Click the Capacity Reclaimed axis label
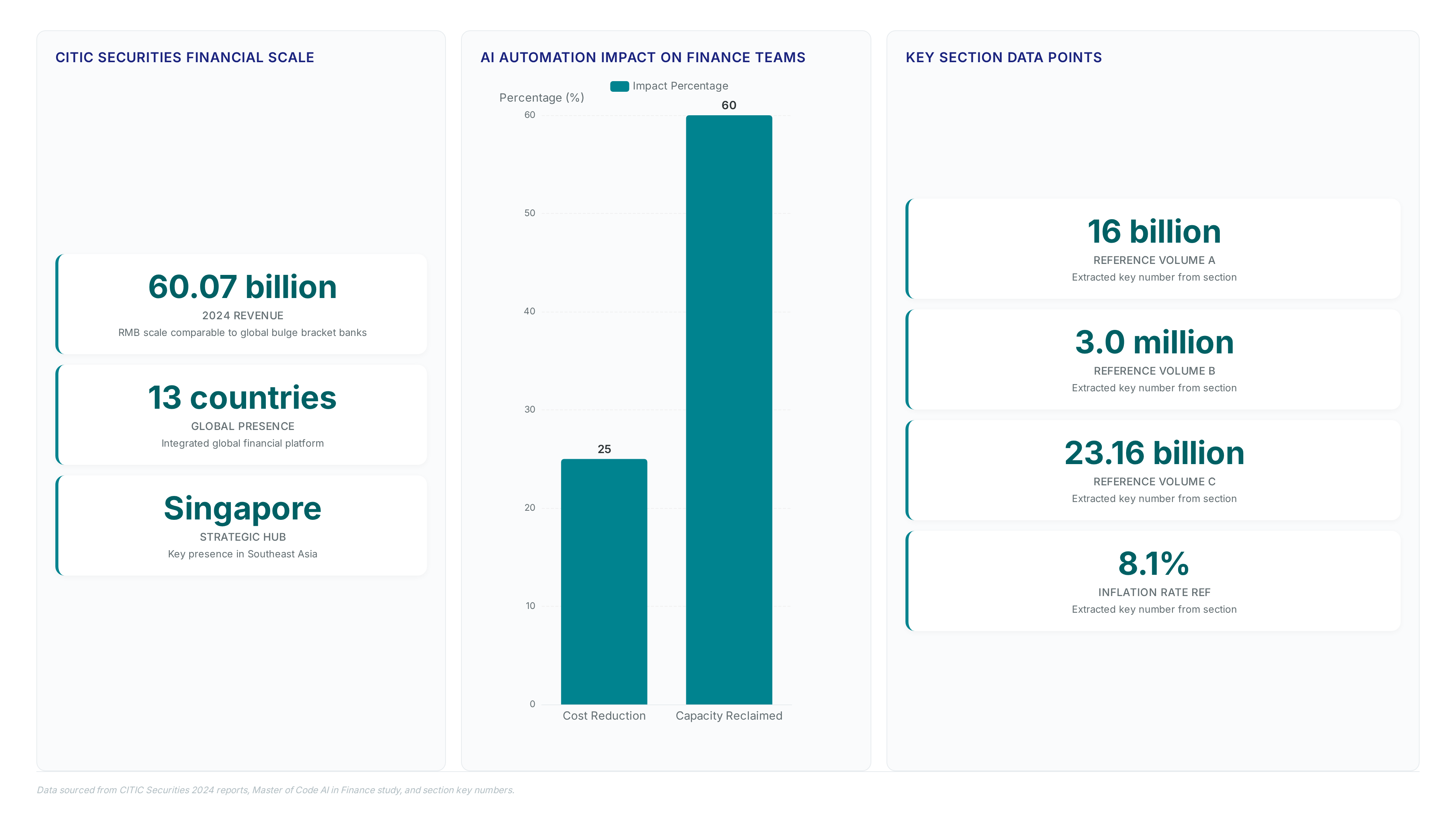Image resolution: width=1456 pixels, height=819 pixels. pyautogui.click(x=728, y=716)
